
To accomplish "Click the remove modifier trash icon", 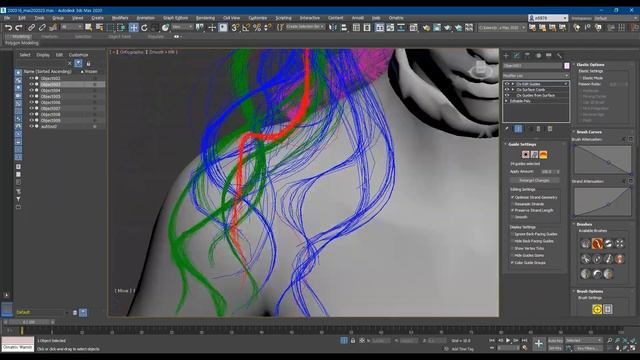I will point(538,129).
